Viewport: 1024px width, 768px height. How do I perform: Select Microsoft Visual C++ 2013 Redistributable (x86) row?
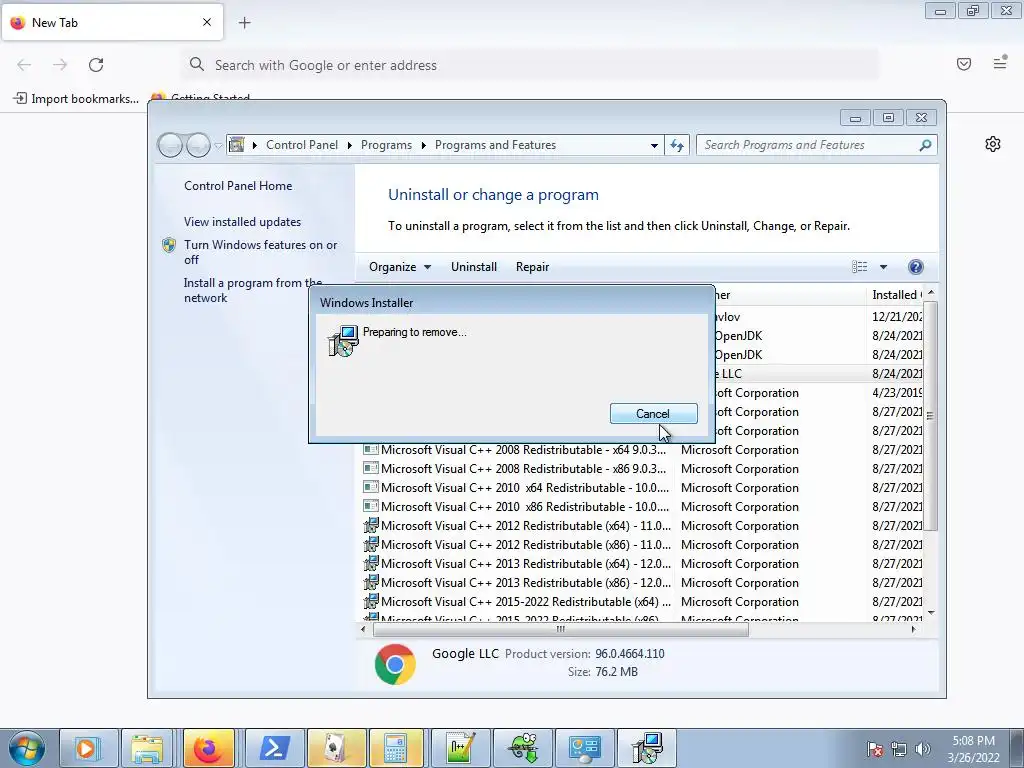pos(643,583)
